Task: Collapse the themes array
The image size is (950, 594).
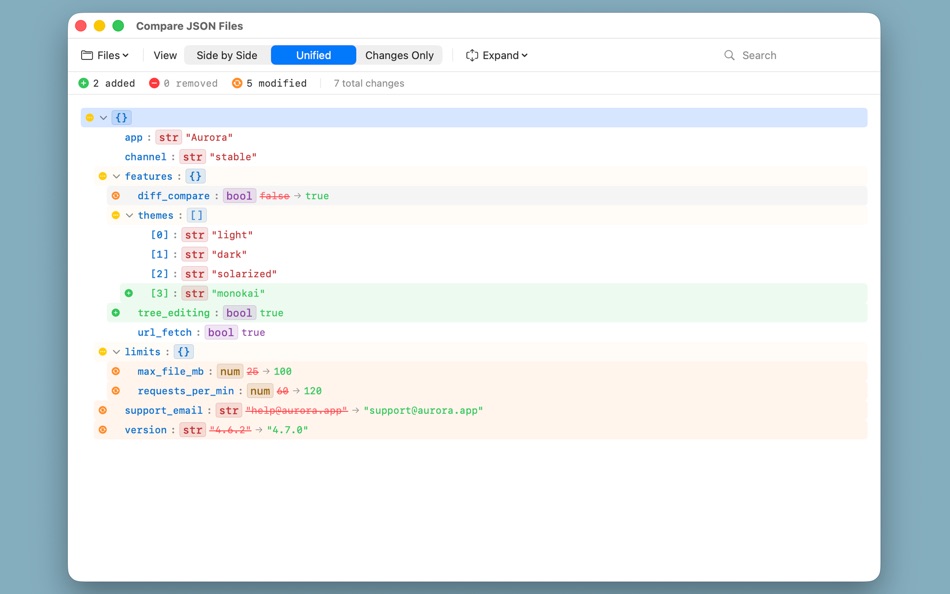Action: coord(129,215)
